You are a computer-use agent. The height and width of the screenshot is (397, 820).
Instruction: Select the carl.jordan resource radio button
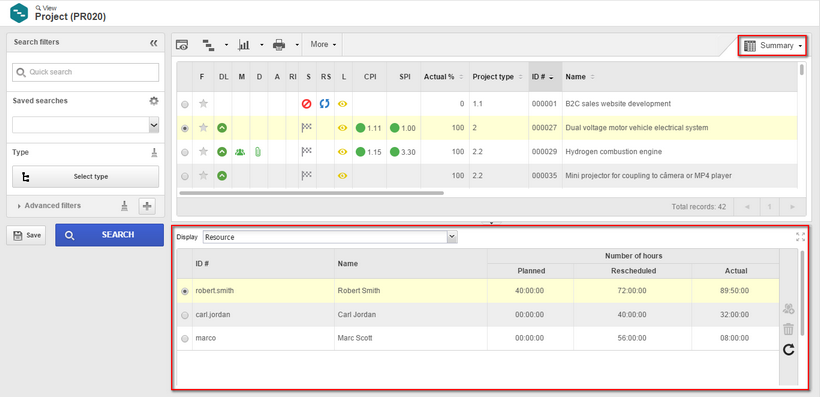coord(185,315)
